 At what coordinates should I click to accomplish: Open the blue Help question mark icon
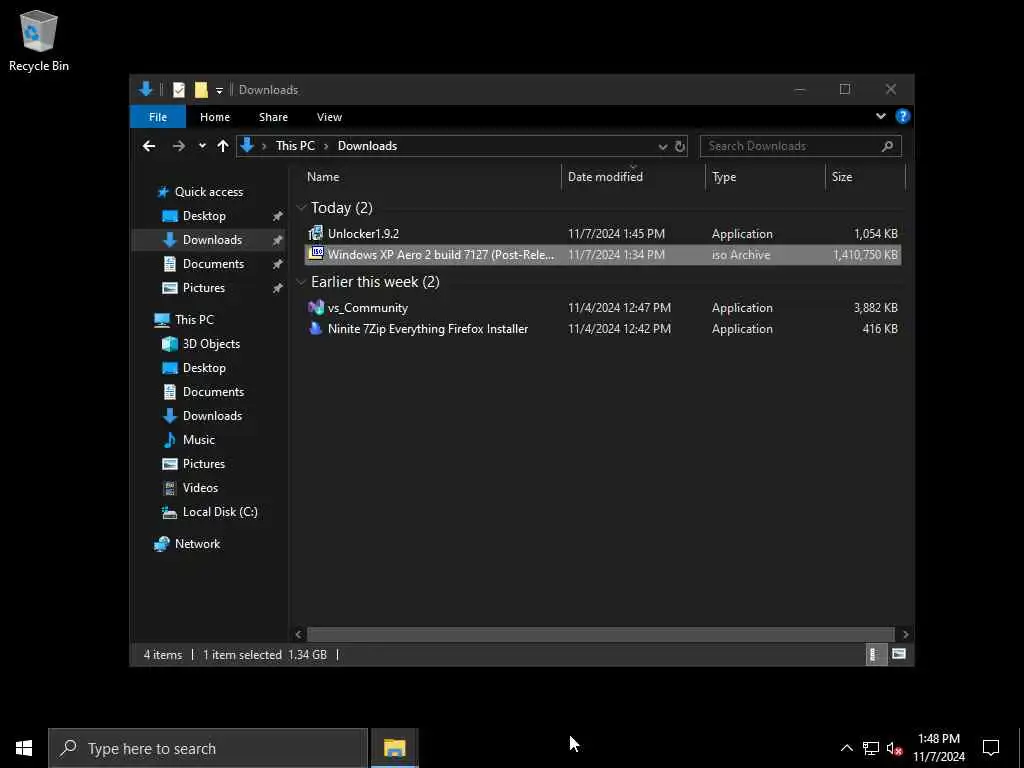tap(903, 116)
